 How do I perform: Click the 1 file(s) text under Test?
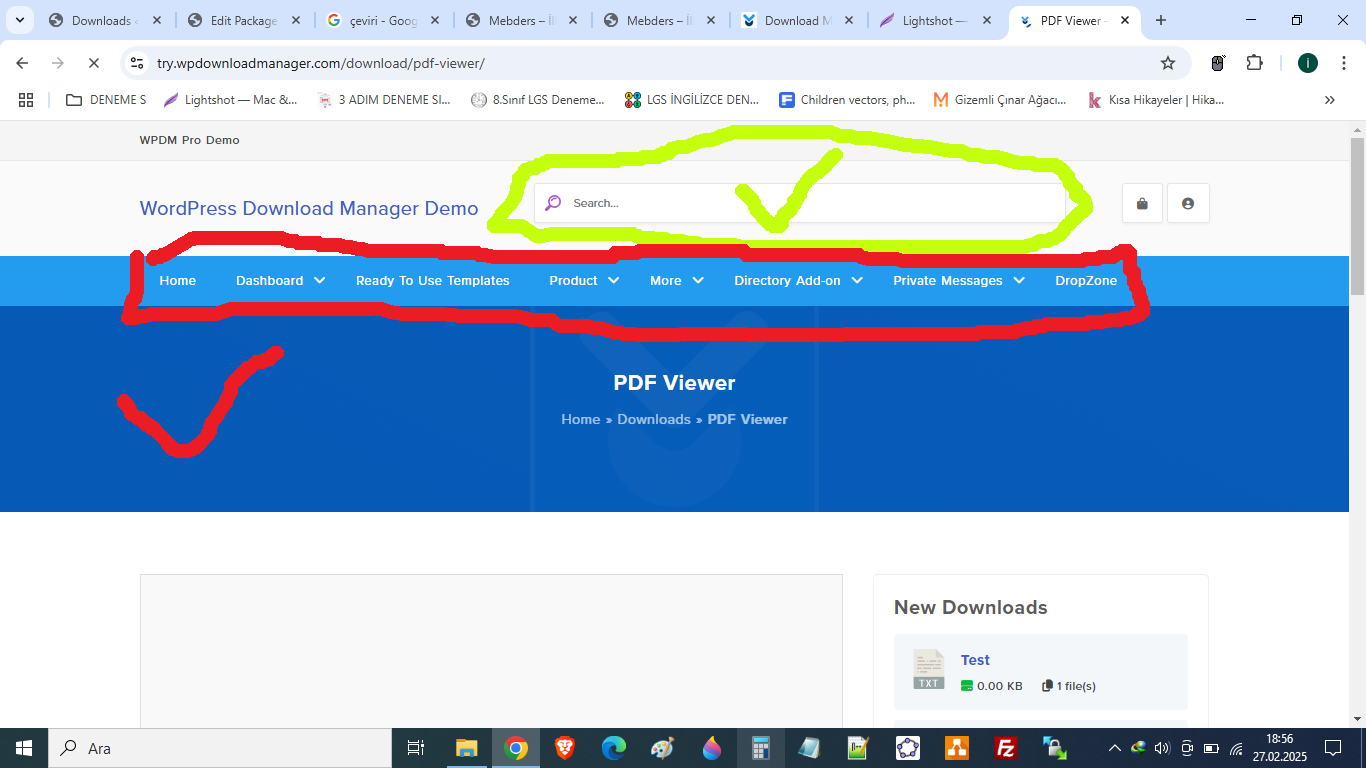(1076, 686)
